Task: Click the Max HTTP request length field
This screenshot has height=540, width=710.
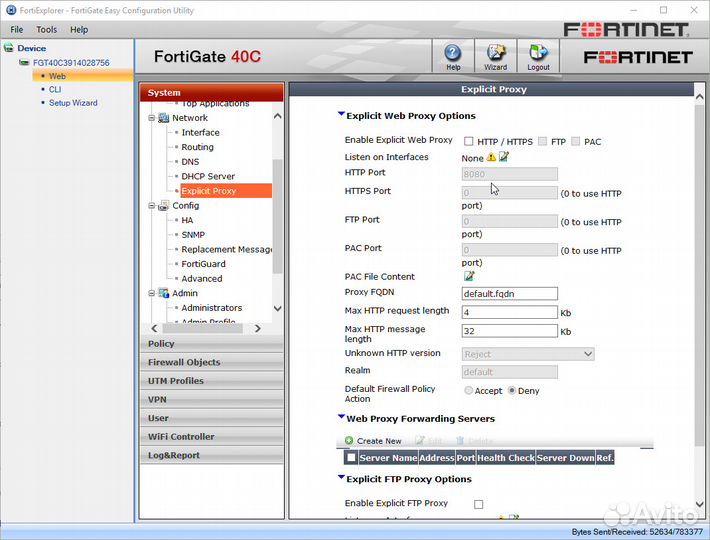Action: pos(509,312)
